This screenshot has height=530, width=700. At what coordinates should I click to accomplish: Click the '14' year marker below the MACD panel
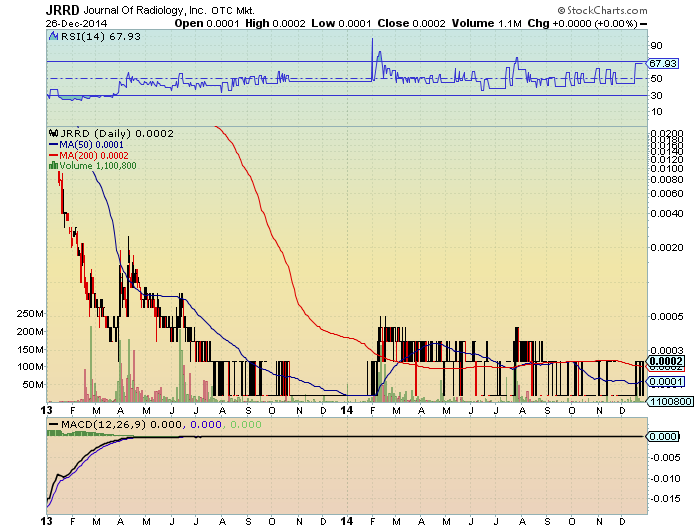point(347,521)
